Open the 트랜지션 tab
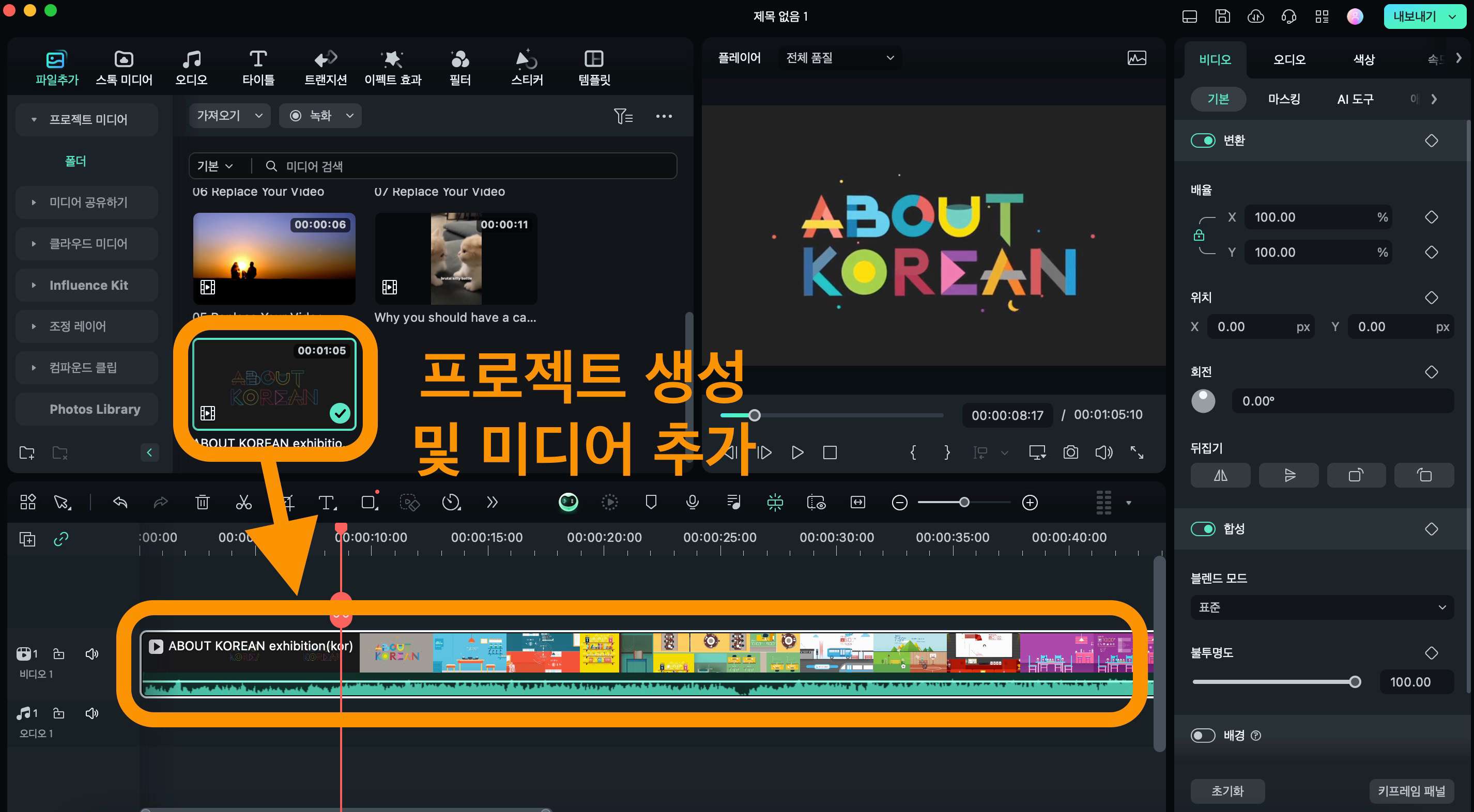This screenshot has width=1474, height=812. pyautogui.click(x=325, y=67)
